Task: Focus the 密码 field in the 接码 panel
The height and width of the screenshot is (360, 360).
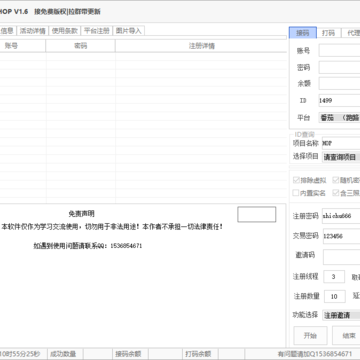Action: click(339, 67)
